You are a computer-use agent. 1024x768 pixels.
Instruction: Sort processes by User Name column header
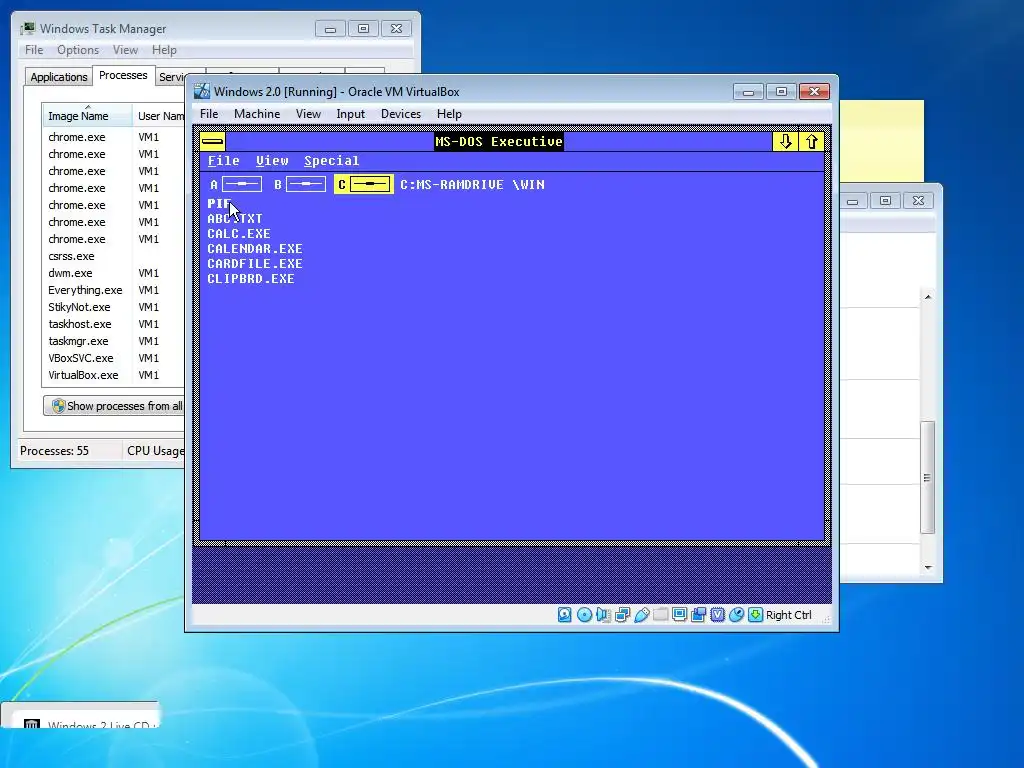(x=160, y=116)
